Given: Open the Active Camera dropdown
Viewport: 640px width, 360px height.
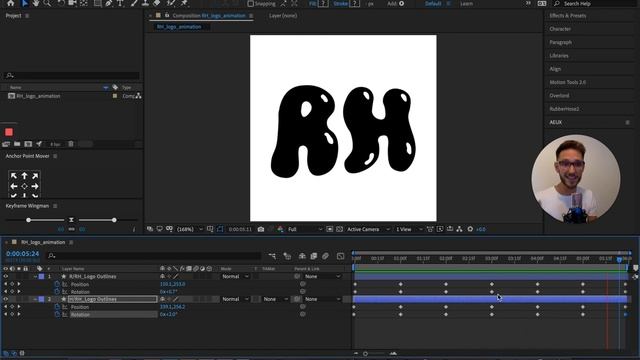Looking at the screenshot, I should 368,229.
